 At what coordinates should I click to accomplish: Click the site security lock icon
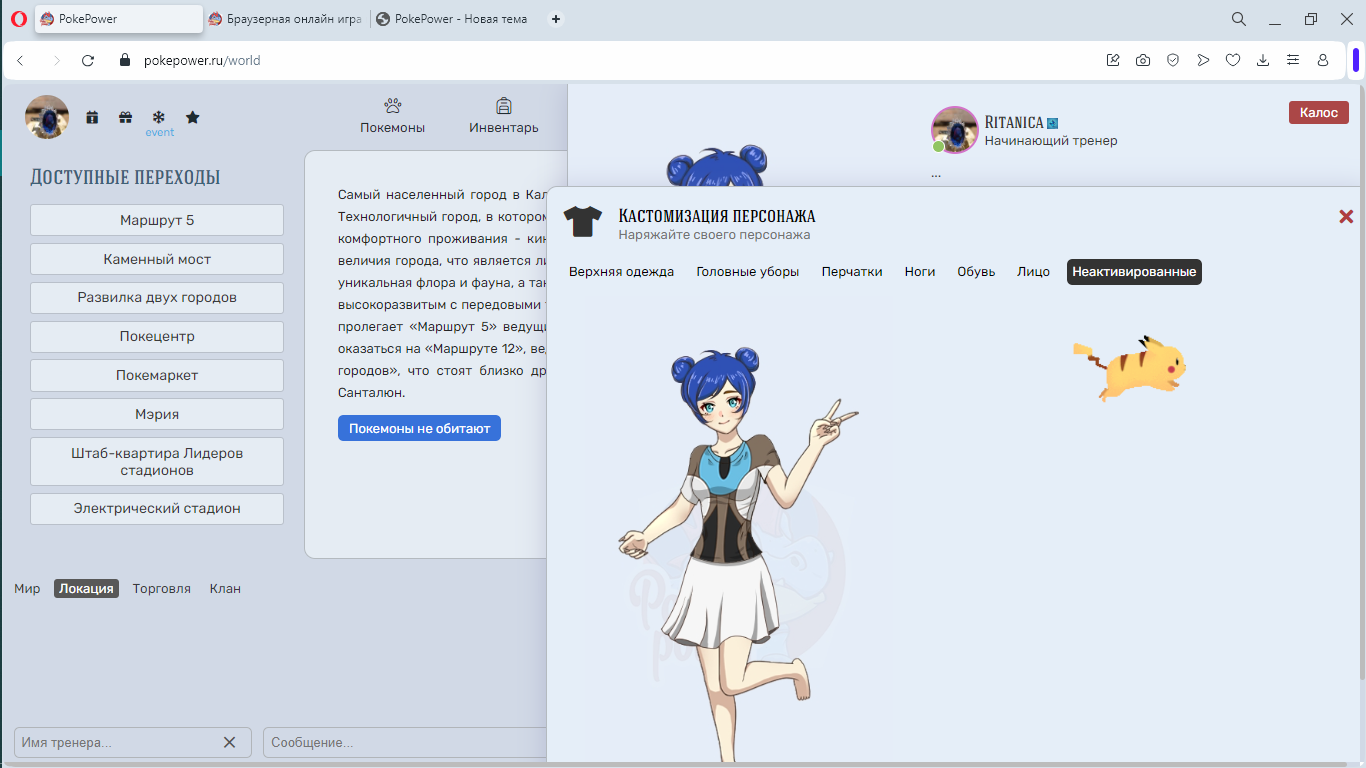[x=125, y=60]
